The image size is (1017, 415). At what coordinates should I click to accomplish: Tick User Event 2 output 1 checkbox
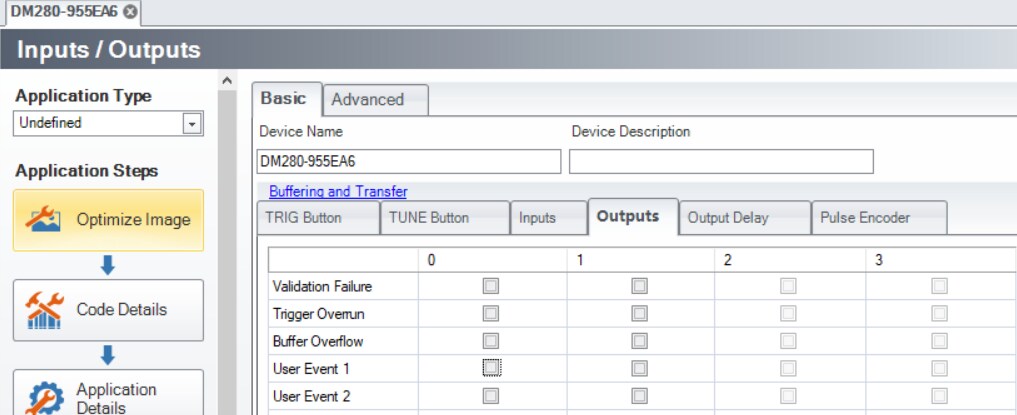tap(640, 396)
